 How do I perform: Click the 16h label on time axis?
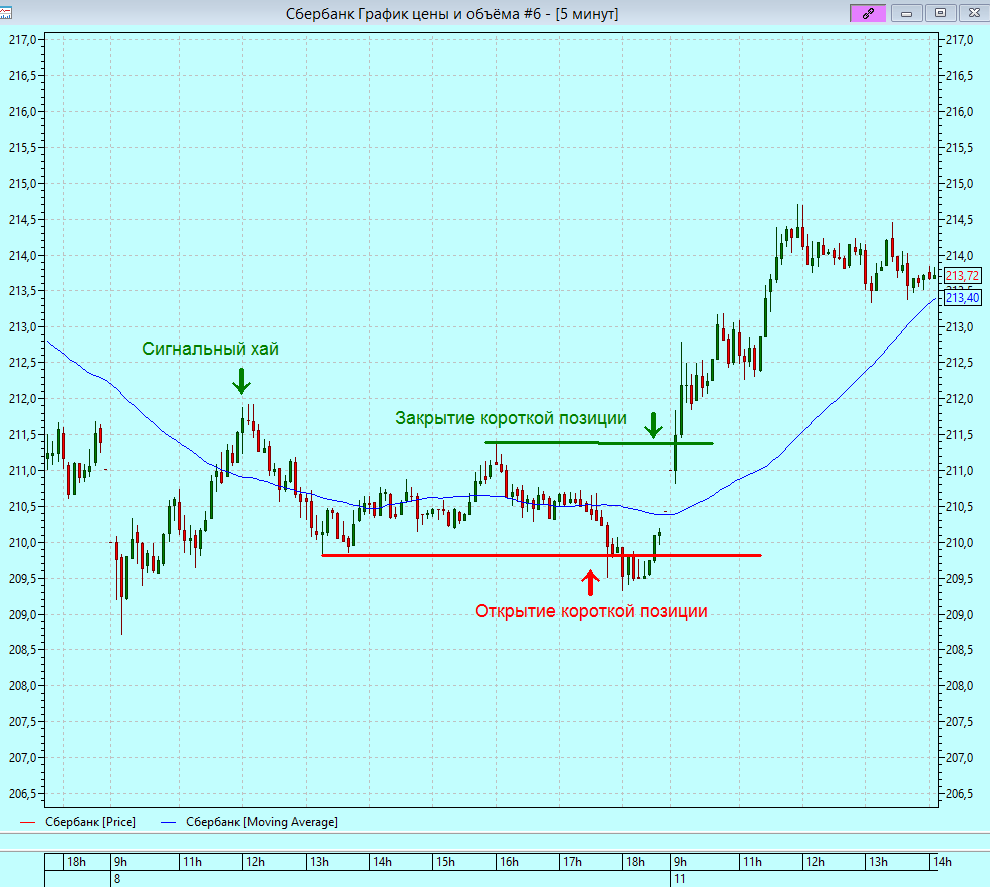pyautogui.click(x=509, y=862)
